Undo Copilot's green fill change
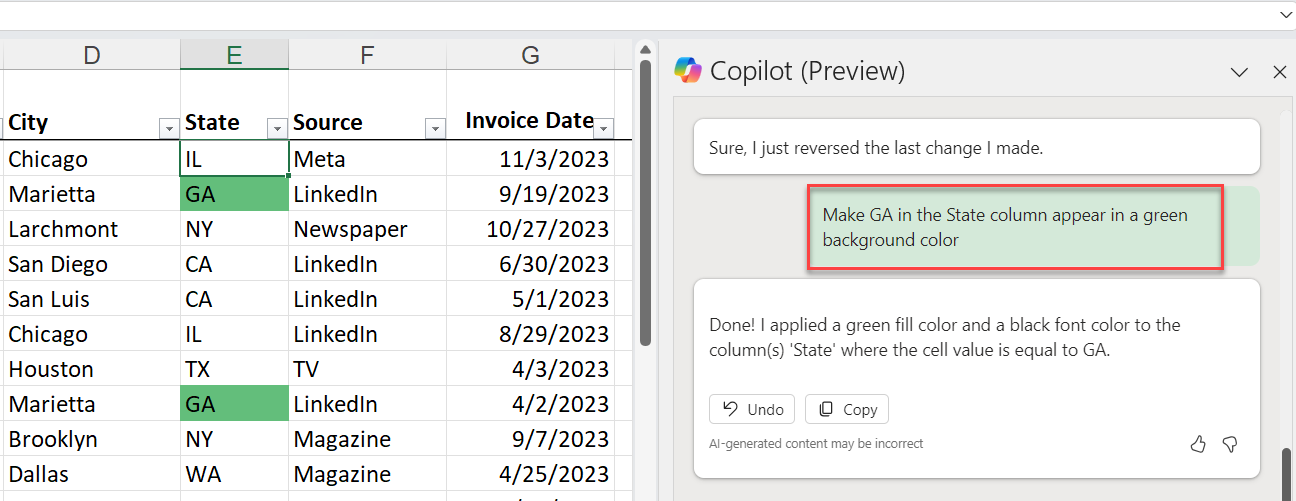This screenshot has height=501, width=1296. pyautogui.click(x=753, y=409)
